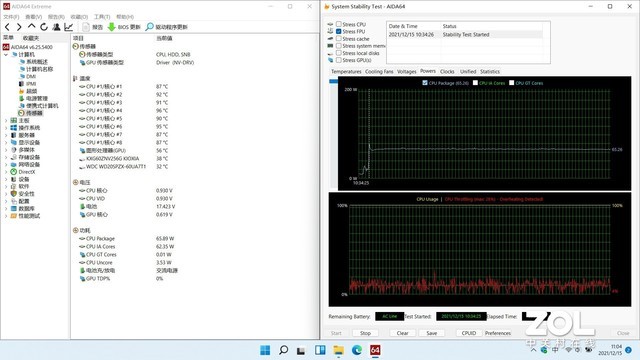The height and width of the screenshot is (360, 640).
Task: Expand the DirectX tree node
Action: pos(6,172)
